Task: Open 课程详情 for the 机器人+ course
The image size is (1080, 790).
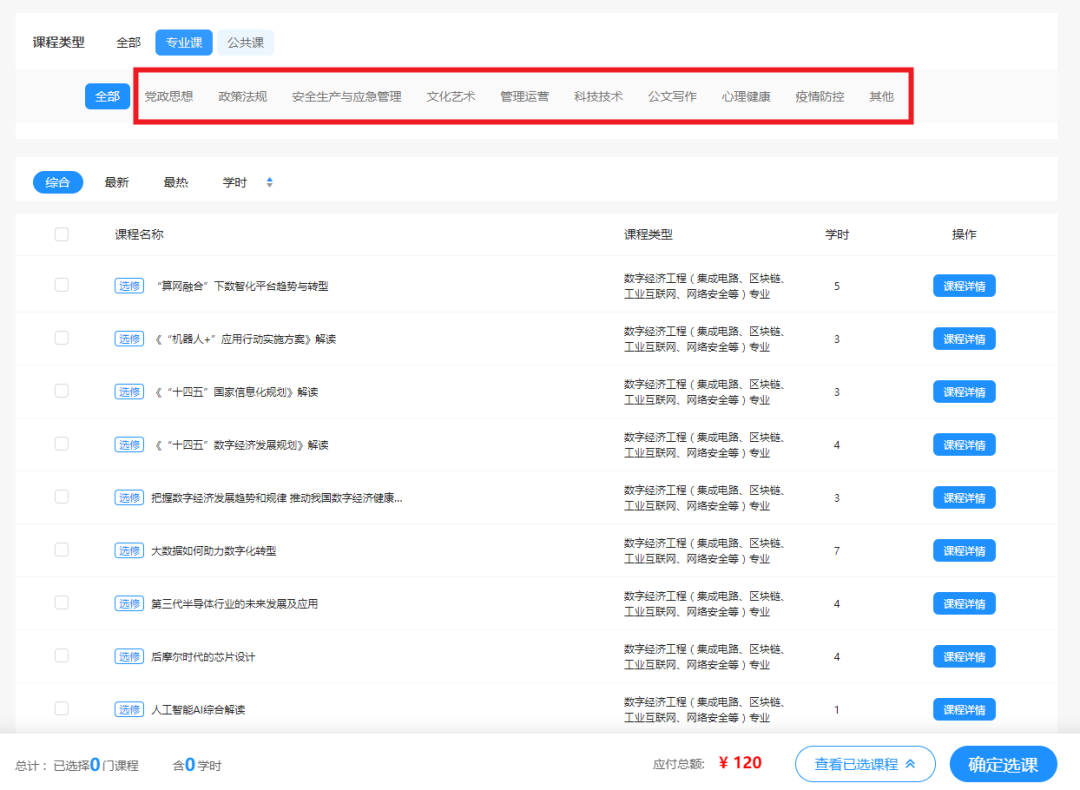Action: click(963, 338)
